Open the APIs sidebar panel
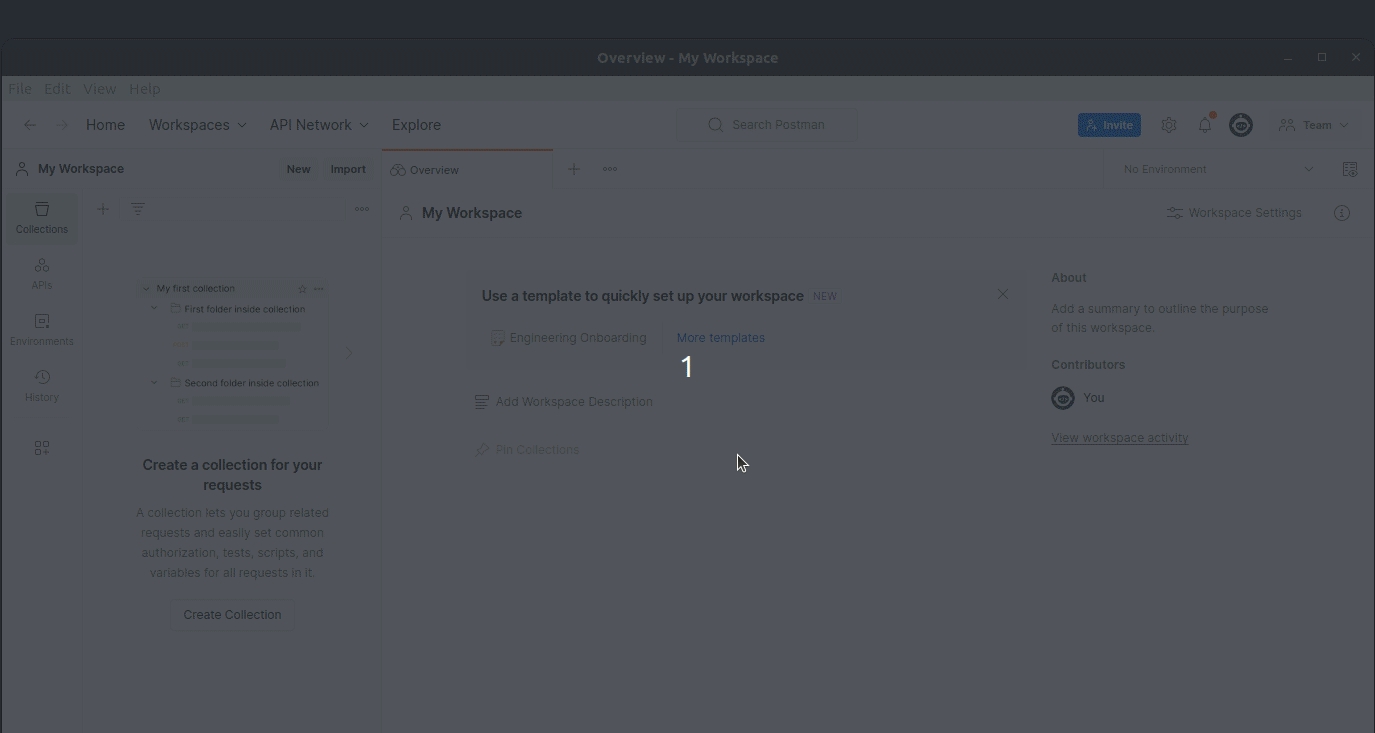1375x733 pixels. point(42,272)
